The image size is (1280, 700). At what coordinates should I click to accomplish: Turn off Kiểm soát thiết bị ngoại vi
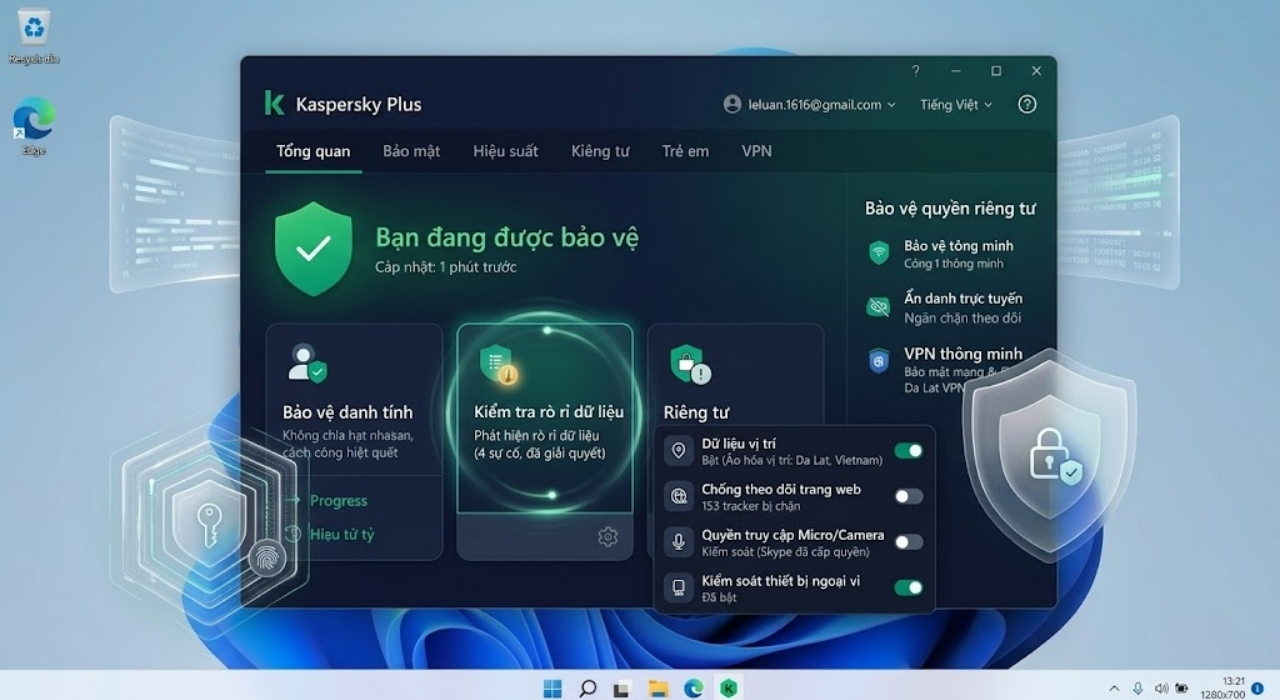tap(908, 588)
